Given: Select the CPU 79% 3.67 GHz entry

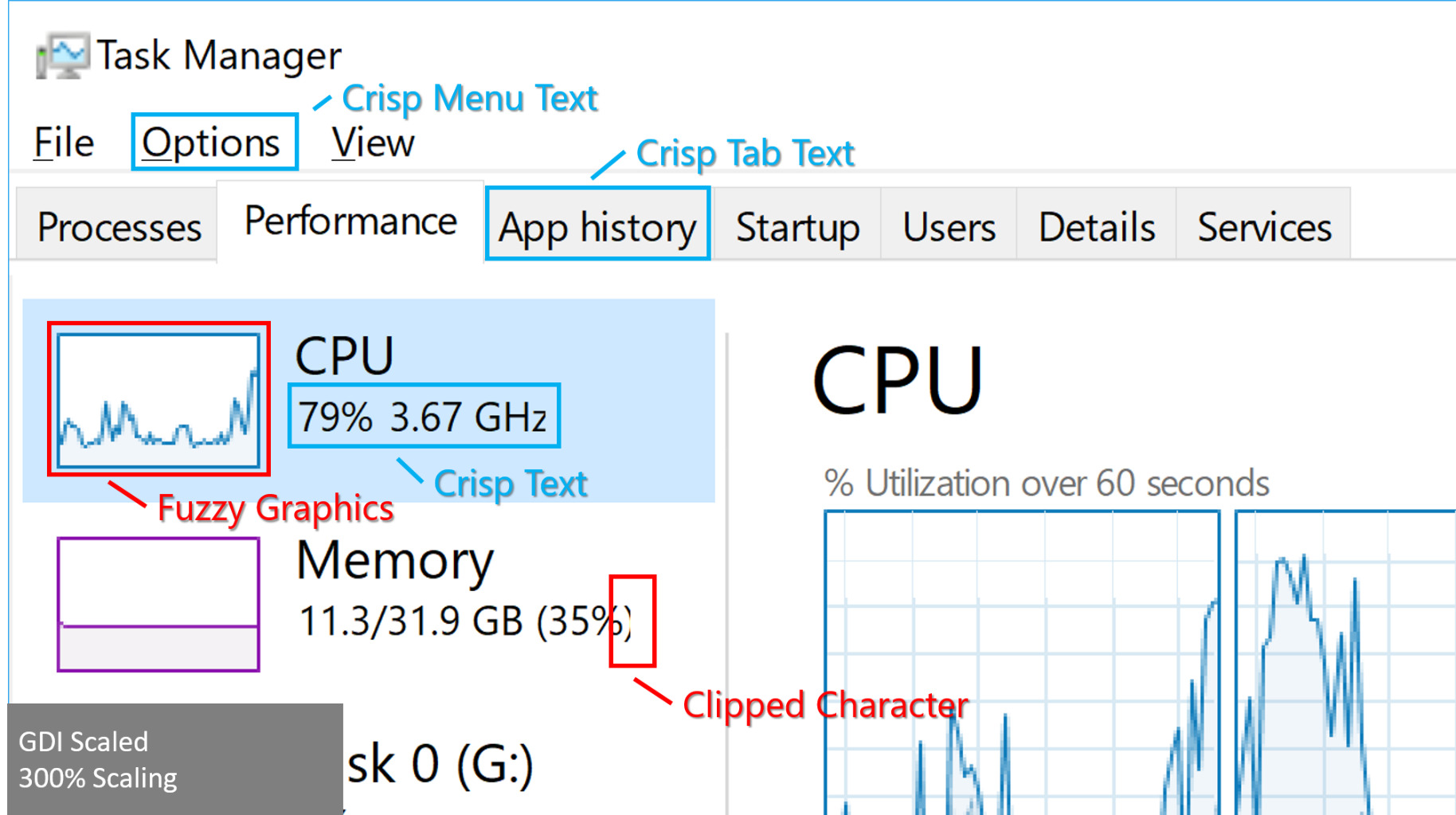Looking at the screenshot, I should pyautogui.click(x=369, y=401).
